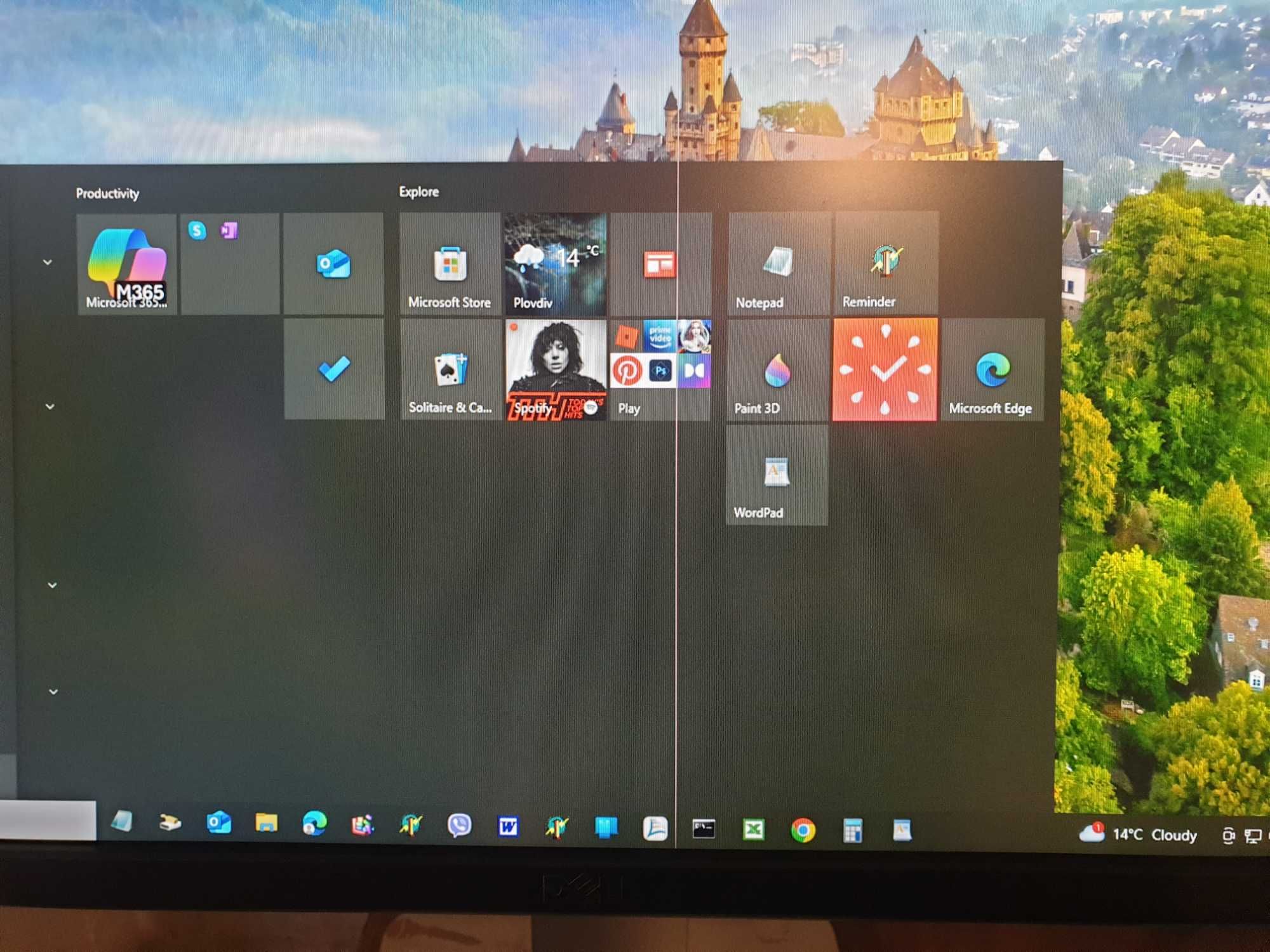Open the small OneNote tile
The width and height of the screenshot is (1270, 952).
[229, 230]
